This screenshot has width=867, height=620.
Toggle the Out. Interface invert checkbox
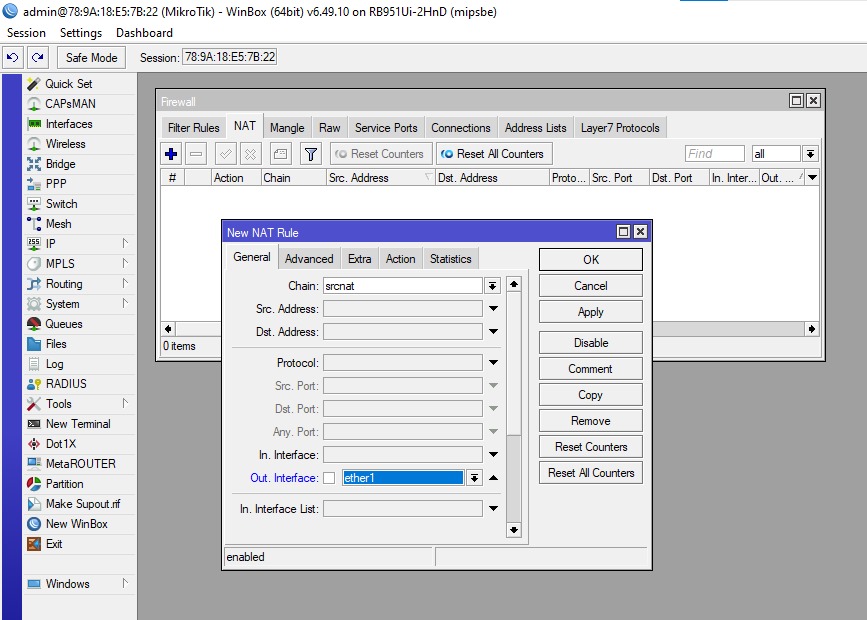[x=329, y=478]
